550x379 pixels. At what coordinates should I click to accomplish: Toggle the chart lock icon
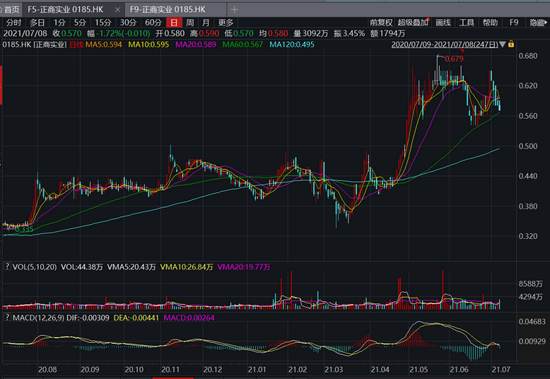click(511, 44)
